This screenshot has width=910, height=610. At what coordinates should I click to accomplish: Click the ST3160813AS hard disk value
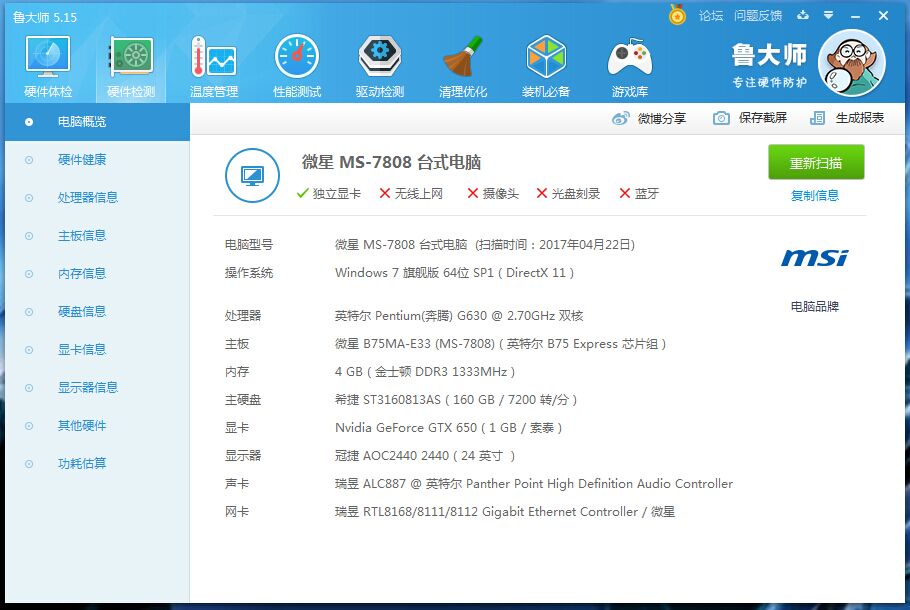point(456,399)
